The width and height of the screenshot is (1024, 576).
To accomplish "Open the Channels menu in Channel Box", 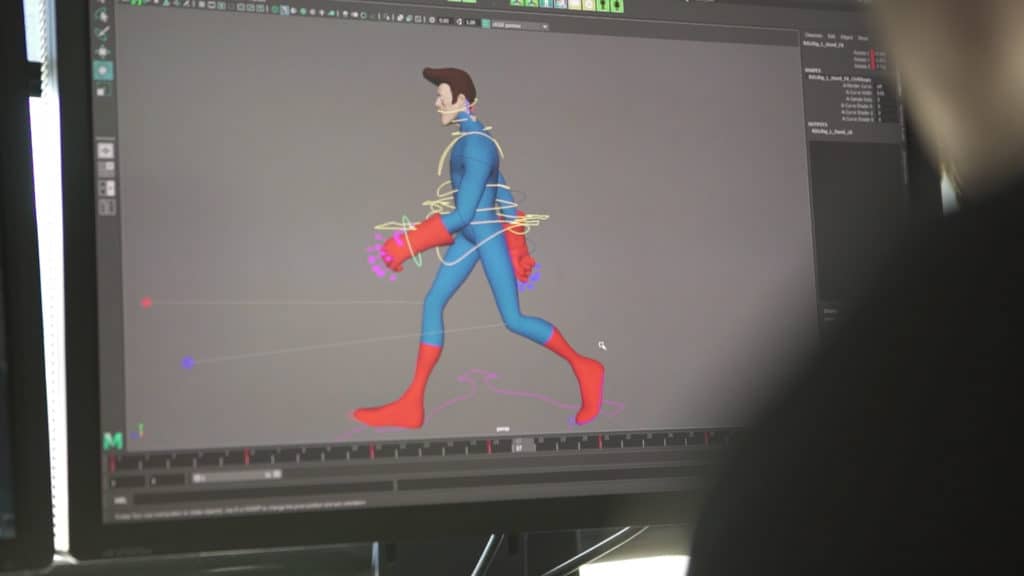I will [813, 35].
